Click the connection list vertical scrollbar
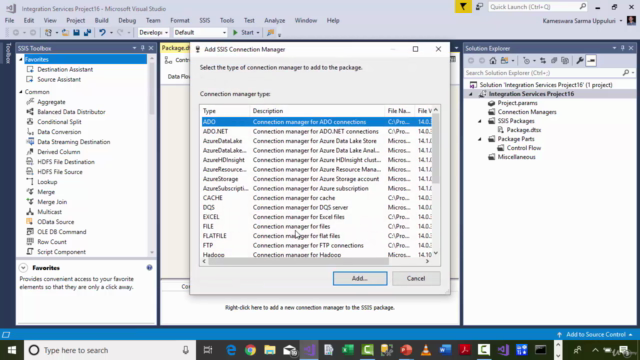This screenshot has width=640, height=360. [x=436, y=149]
